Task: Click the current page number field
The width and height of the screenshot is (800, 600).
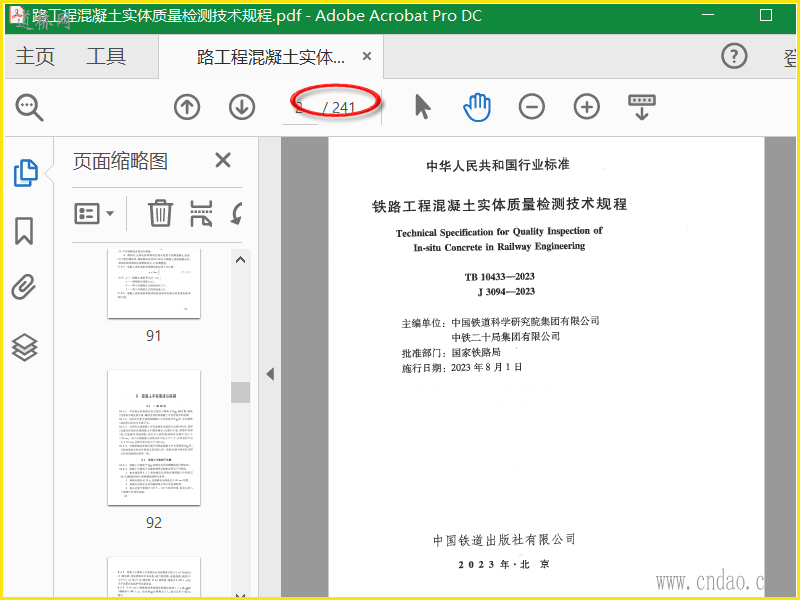Action: [x=300, y=108]
